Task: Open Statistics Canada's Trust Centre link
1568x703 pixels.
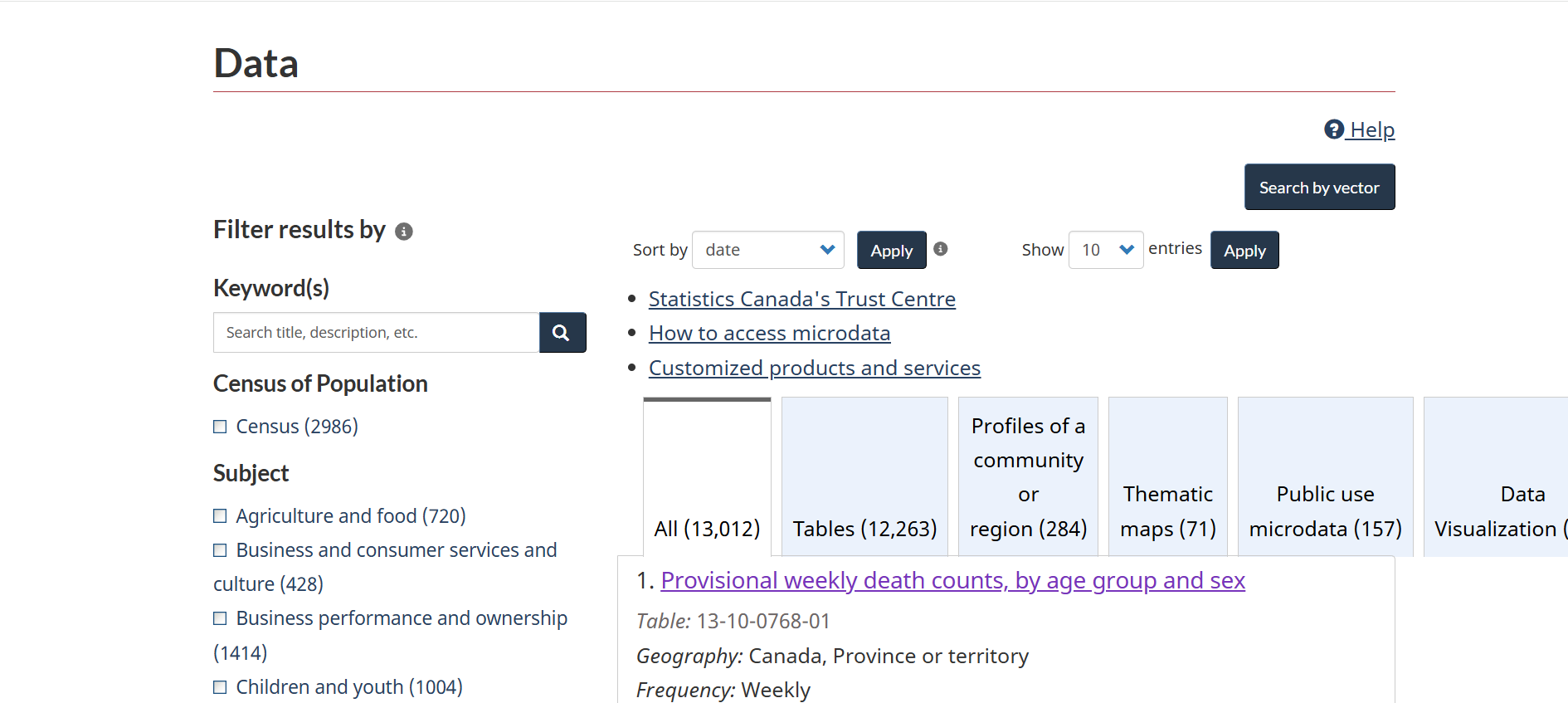Action: [802, 299]
